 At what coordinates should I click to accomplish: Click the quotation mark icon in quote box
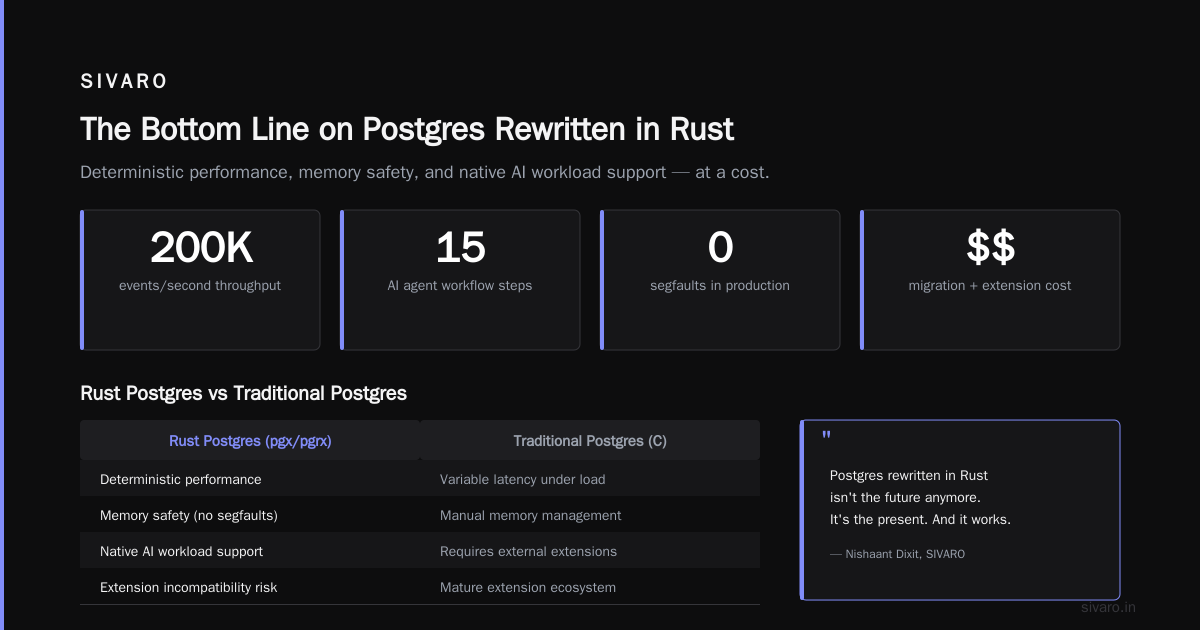[x=826, y=438]
